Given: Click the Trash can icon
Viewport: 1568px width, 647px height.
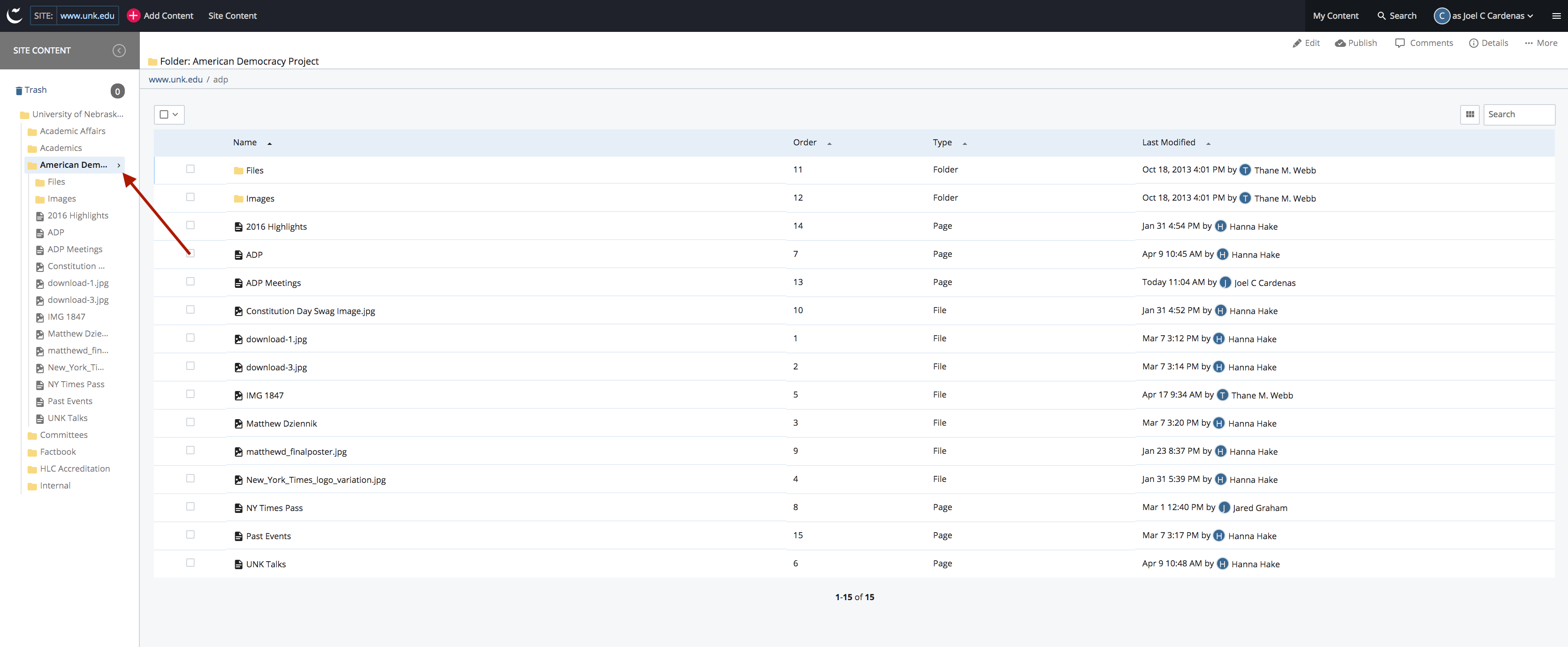Looking at the screenshot, I should (19, 90).
